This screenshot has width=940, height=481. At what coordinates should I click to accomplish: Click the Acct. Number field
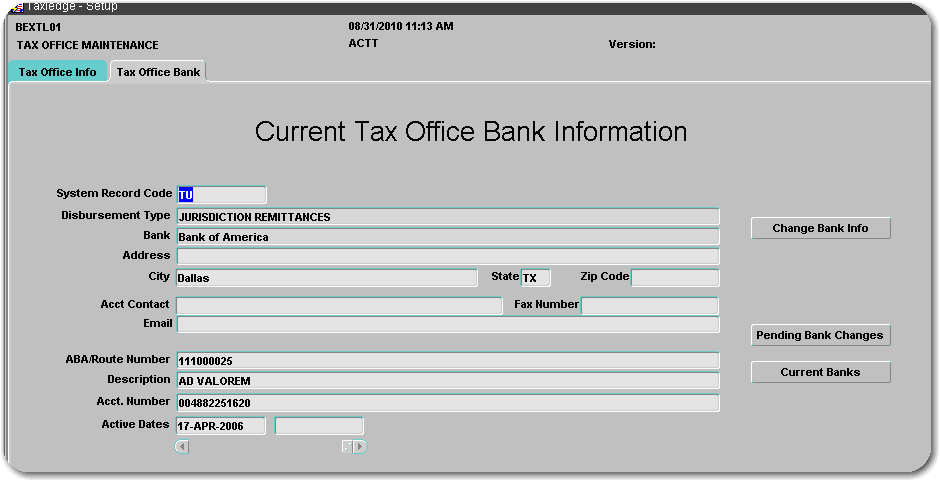pyautogui.click(x=447, y=403)
